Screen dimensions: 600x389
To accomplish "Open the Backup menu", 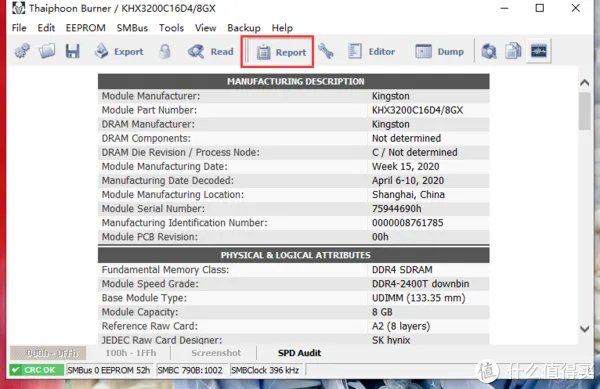I will pyautogui.click(x=244, y=28).
